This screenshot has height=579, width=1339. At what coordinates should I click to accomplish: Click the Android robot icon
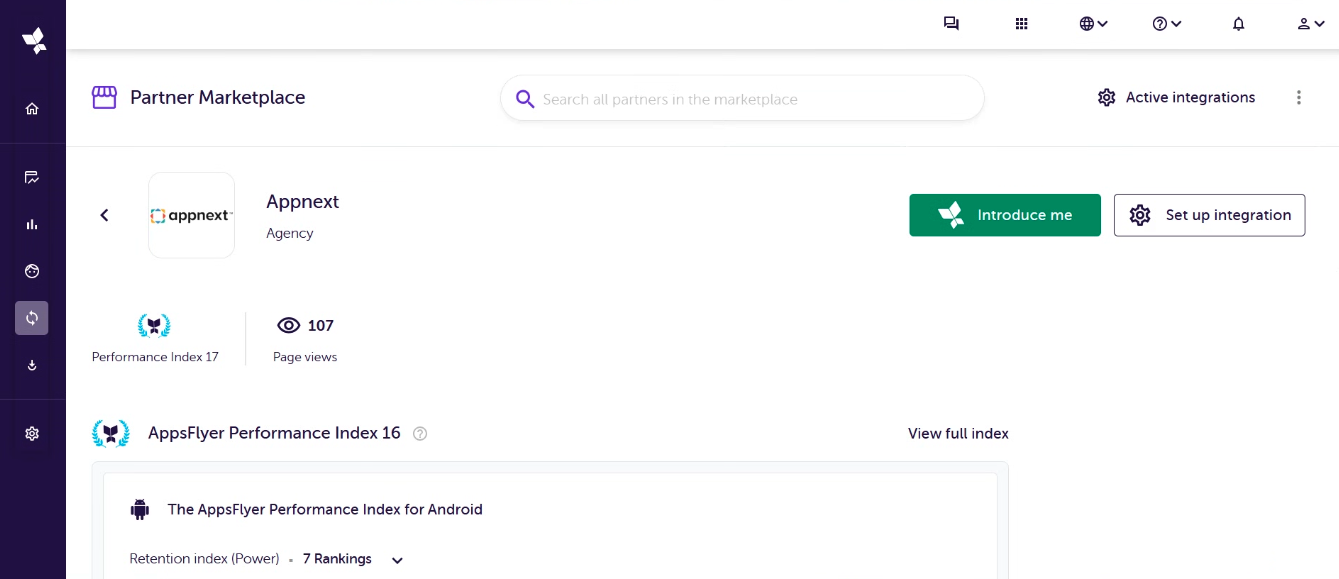(x=140, y=509)
